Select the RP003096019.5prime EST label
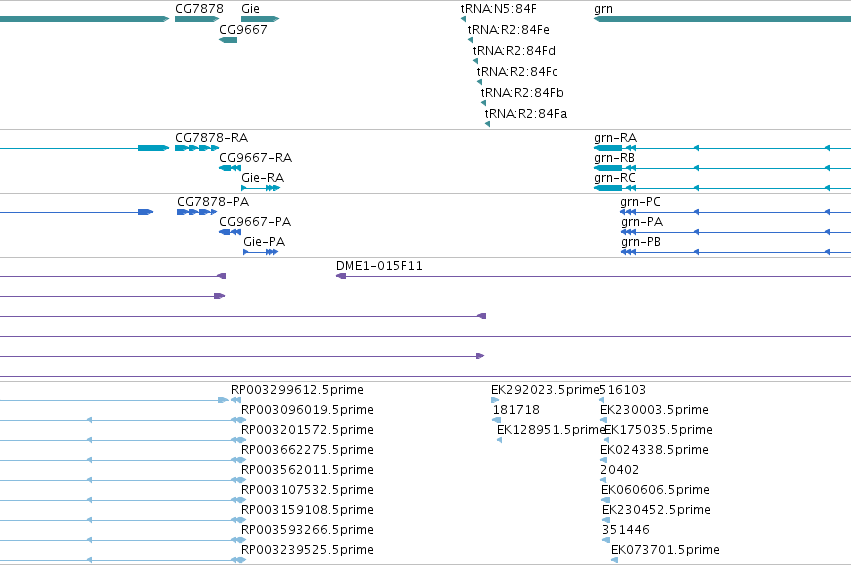Viewport: 851px width, 565px height. pyautogui.click(x=307, y=410)
